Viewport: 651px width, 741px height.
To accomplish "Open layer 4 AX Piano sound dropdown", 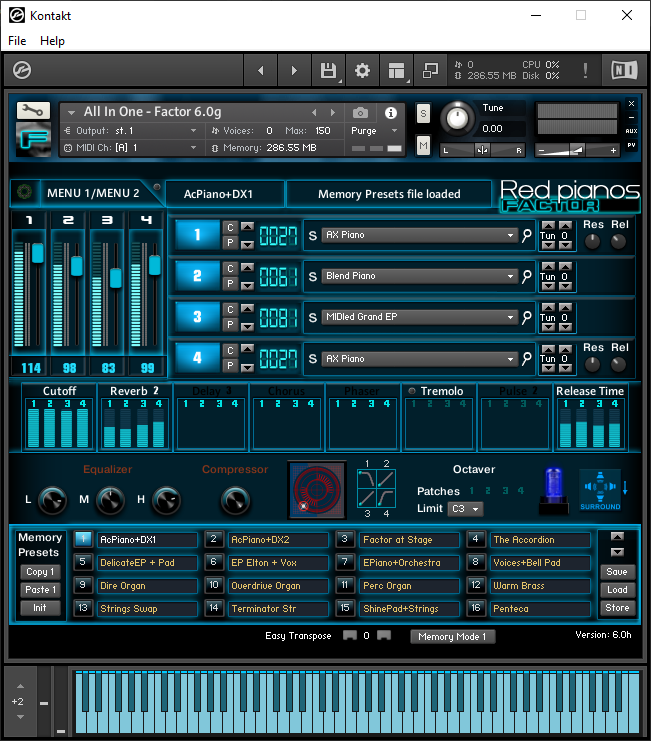I will [420, 359].
